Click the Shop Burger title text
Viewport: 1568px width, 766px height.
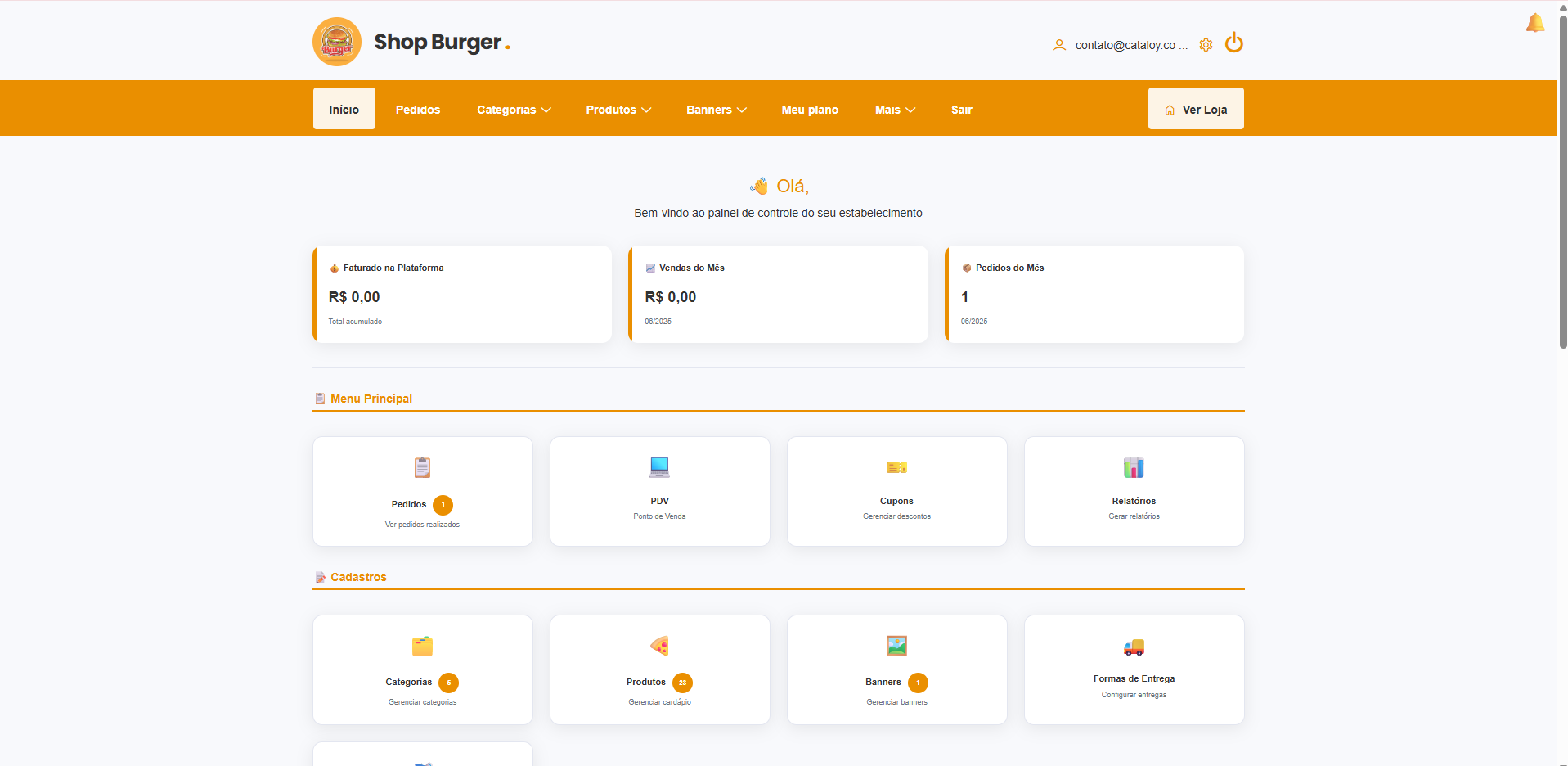point(438,42)
